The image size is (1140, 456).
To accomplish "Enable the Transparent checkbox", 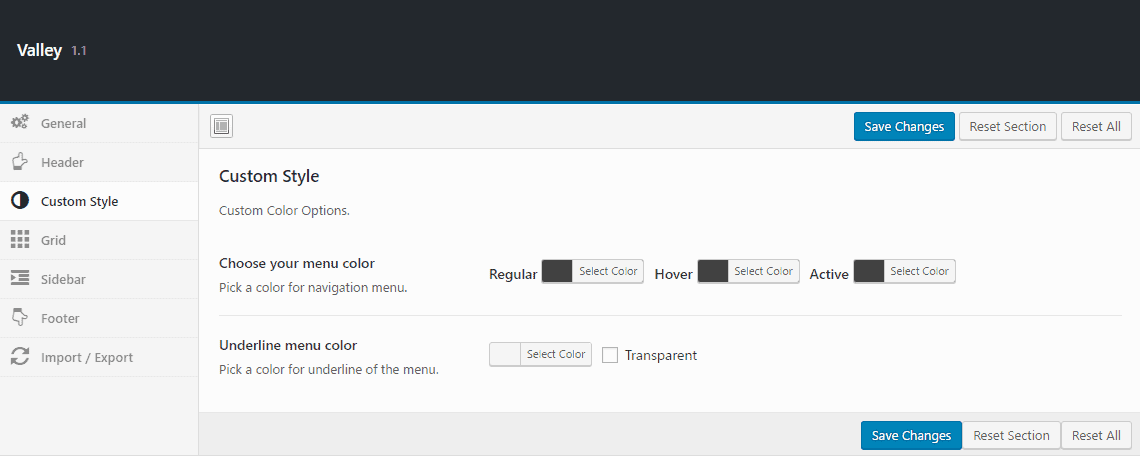I will (610, 355).
